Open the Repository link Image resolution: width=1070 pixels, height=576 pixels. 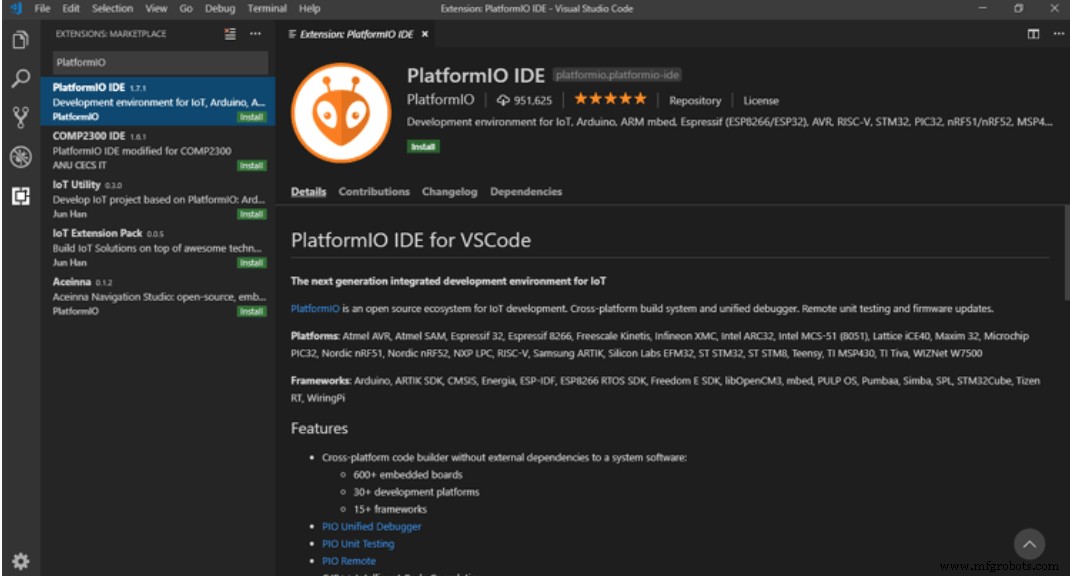pos(694,100)
